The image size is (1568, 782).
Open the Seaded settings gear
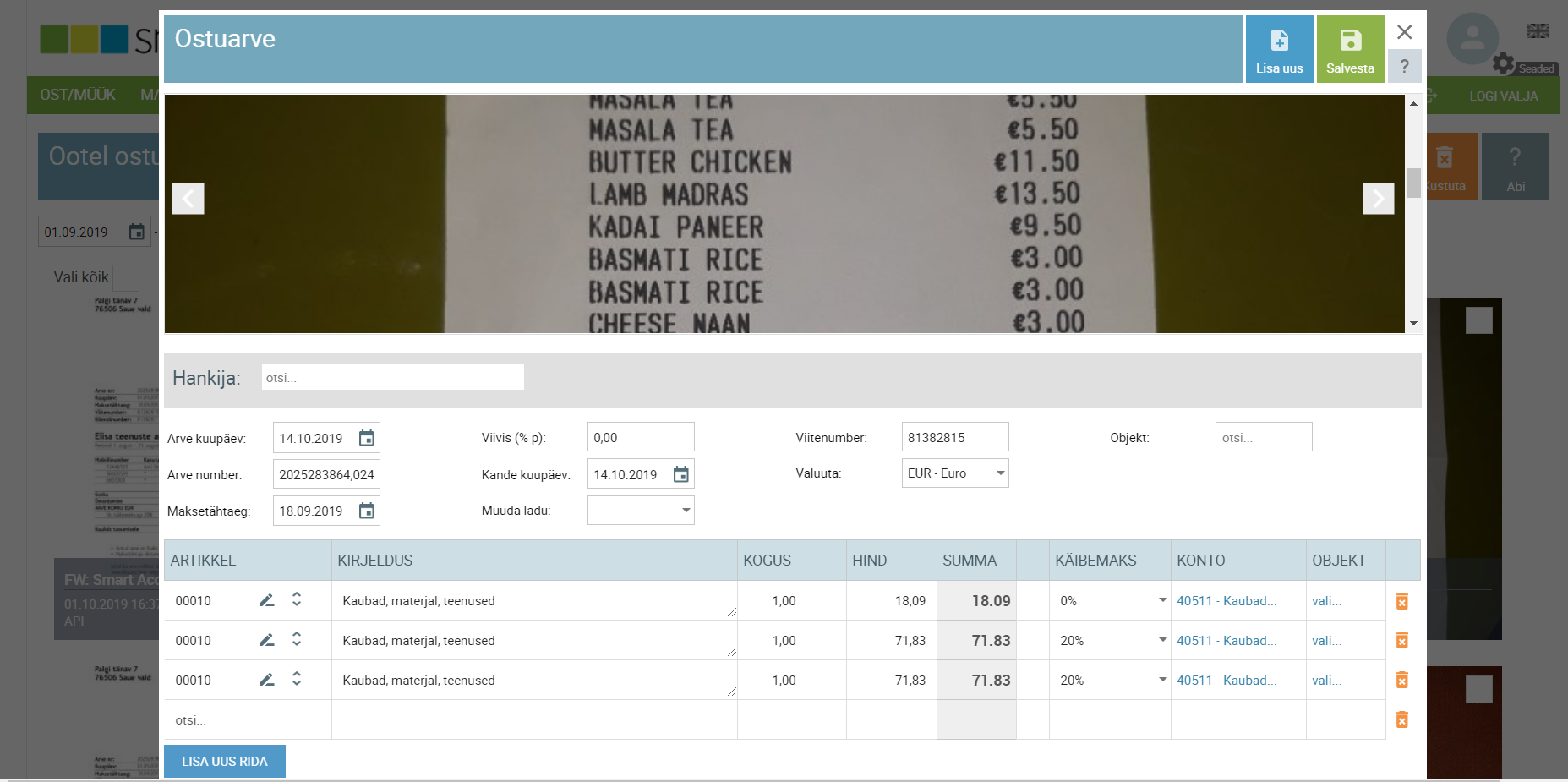pos(1504,63)
